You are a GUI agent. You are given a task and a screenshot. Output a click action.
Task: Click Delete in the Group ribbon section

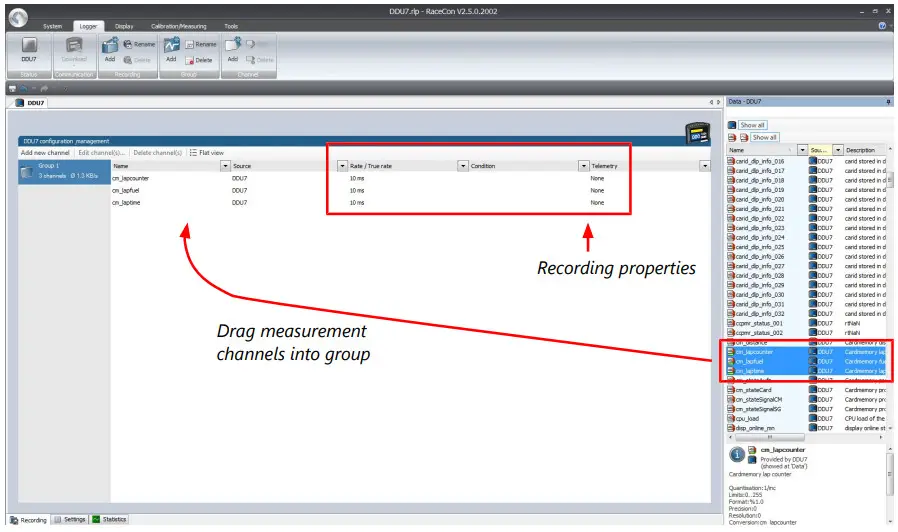coord(199,60)
